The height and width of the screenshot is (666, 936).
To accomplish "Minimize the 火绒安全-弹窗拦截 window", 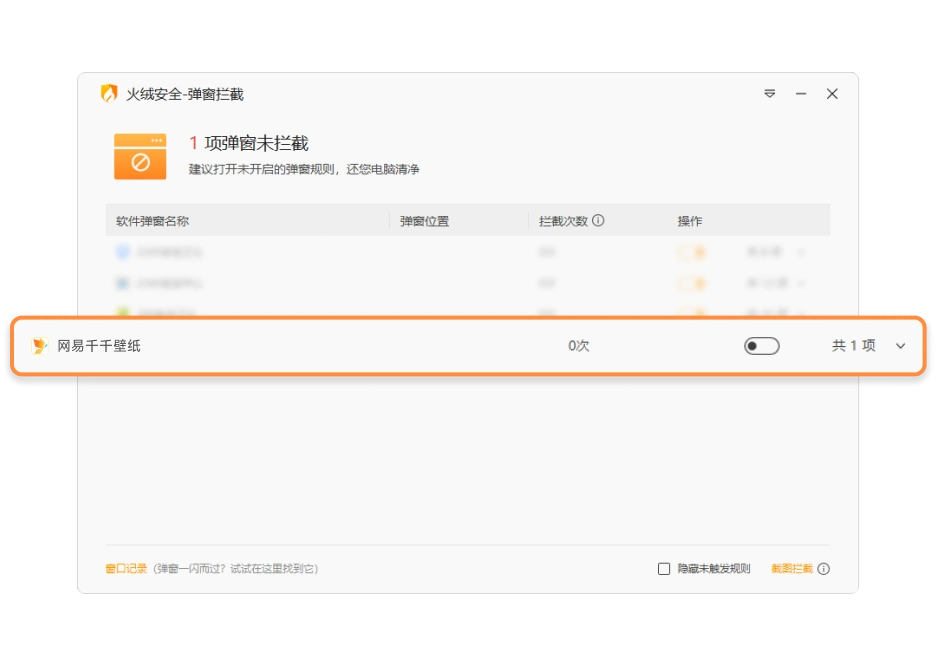I will [801, 94].
